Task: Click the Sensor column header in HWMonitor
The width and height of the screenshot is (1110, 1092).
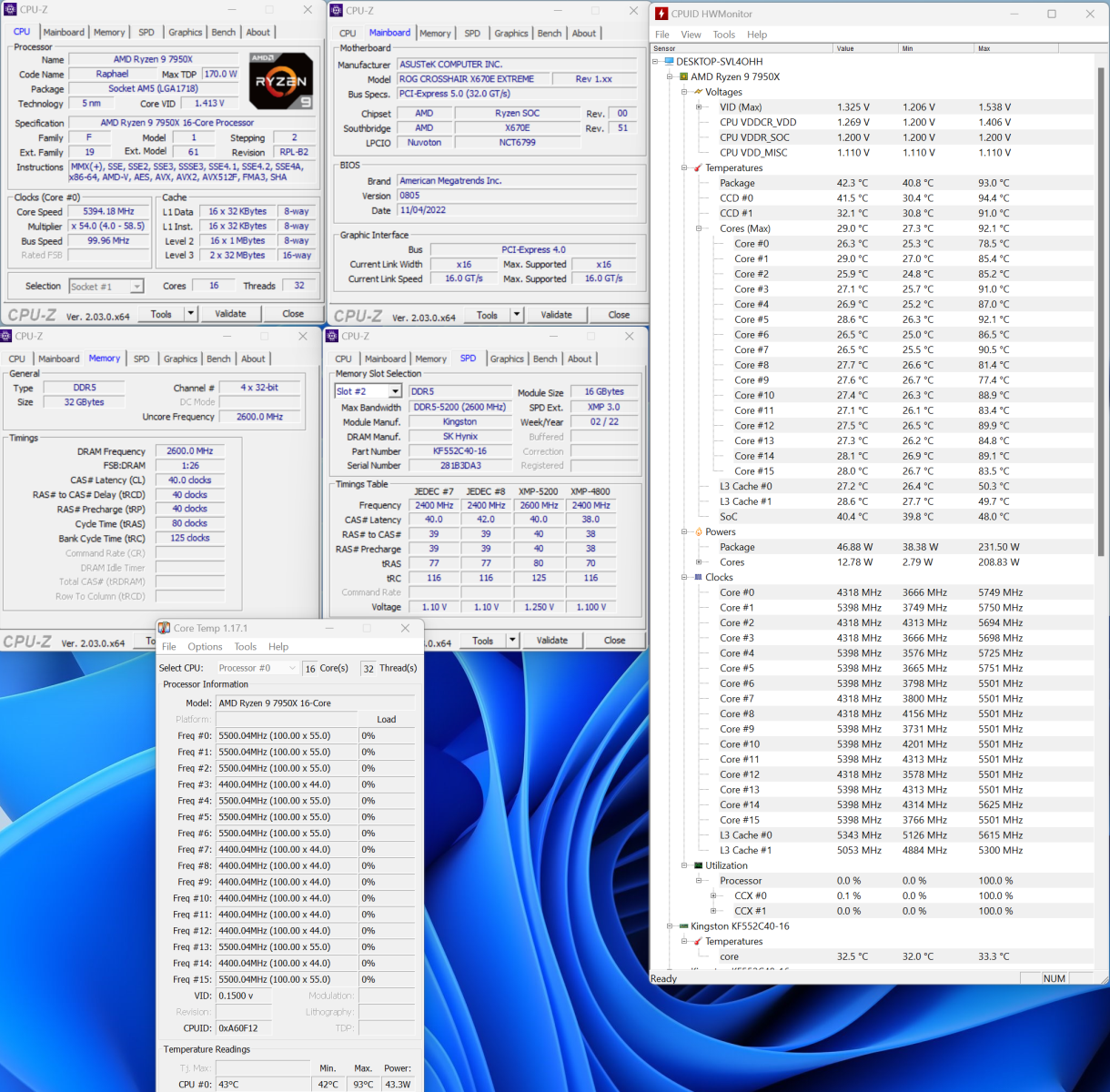Action: (742, 48)
